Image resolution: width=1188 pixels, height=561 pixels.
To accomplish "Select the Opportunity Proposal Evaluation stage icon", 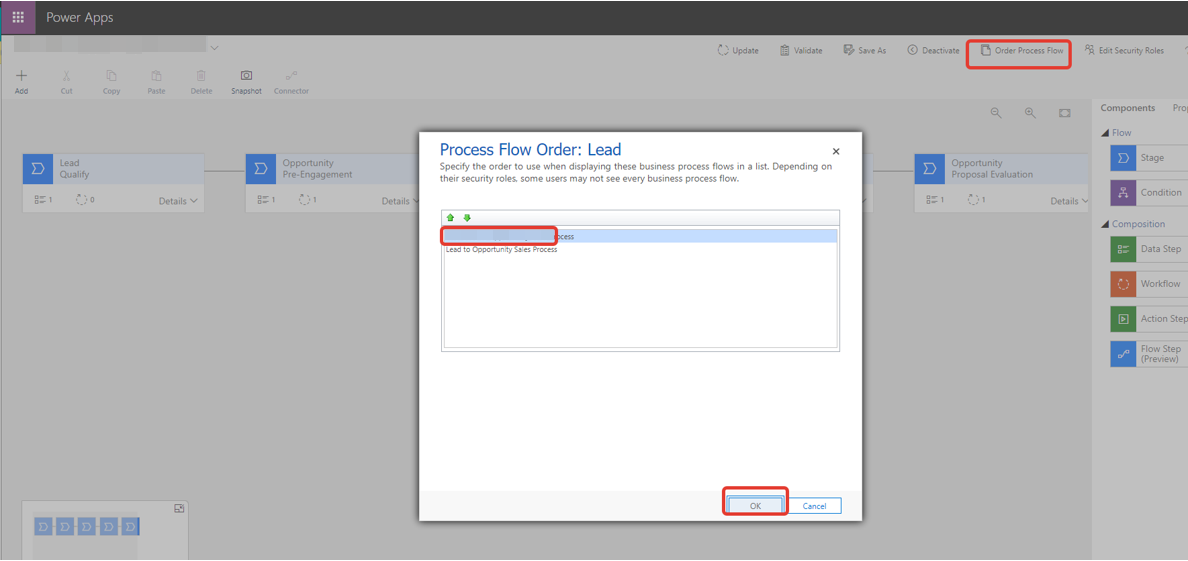I will click(930, 168).
